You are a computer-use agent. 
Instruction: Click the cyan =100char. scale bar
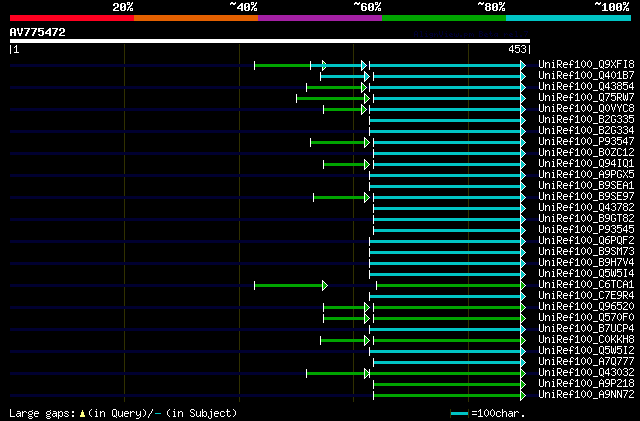click(x=459, y=414)
